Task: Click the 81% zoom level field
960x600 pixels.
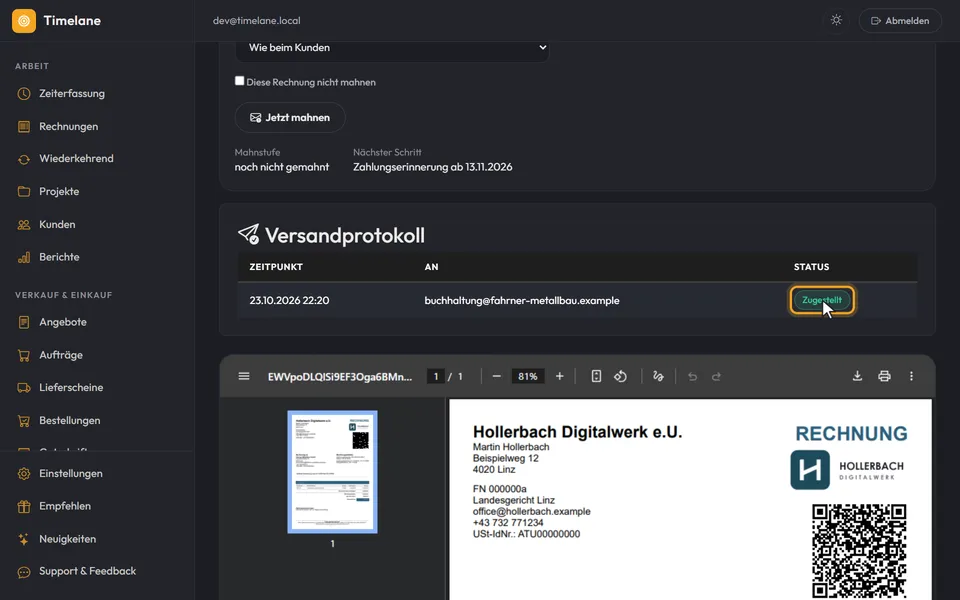Action: [528, 377]
